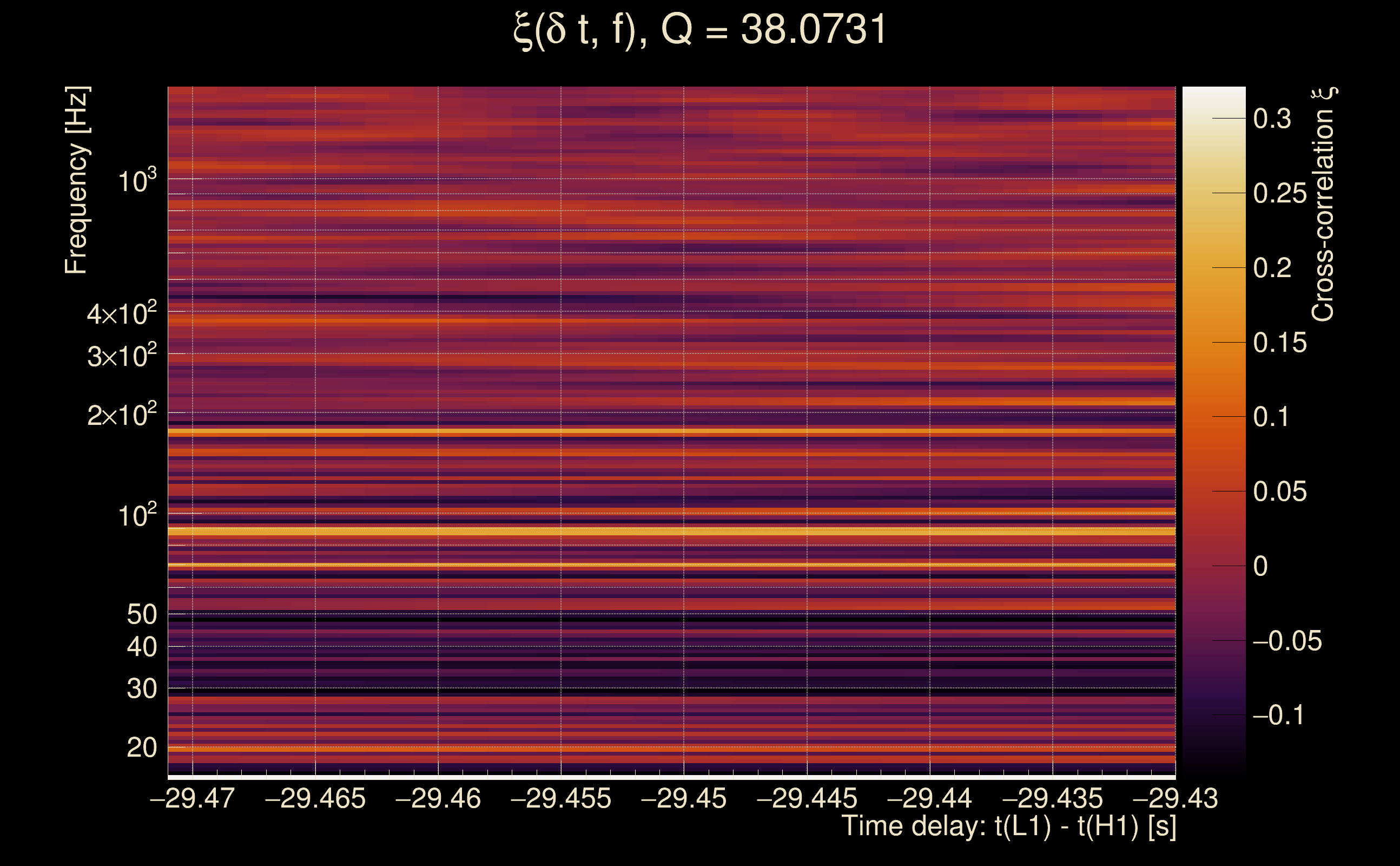Click the -29.455 x-axis tick label
Screen dimensions: 1400x866
click(561, 798)
